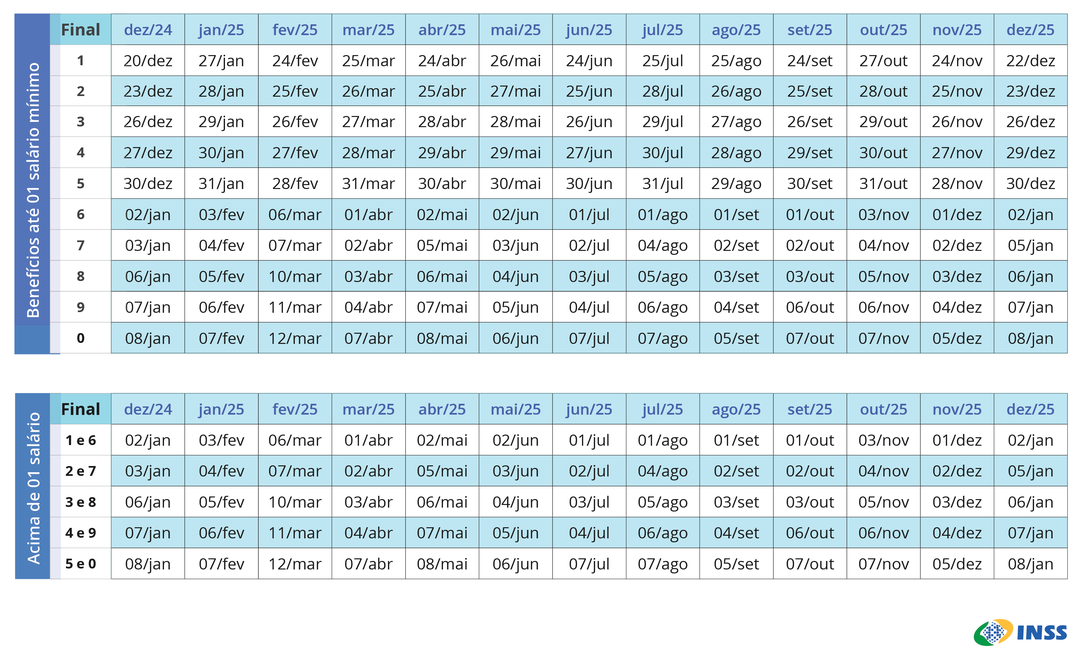
Task: Click the '30/jan' cell
Action: 221,153
